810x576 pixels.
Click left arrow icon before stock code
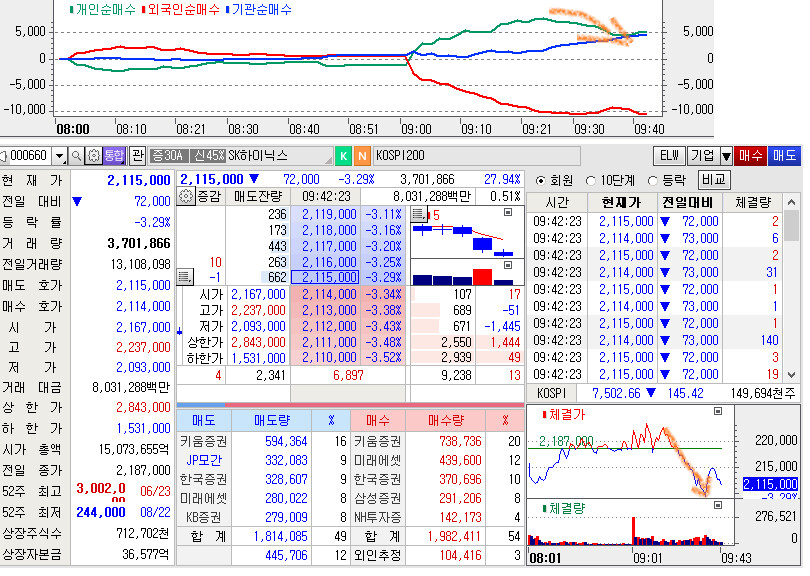point(3,155)
